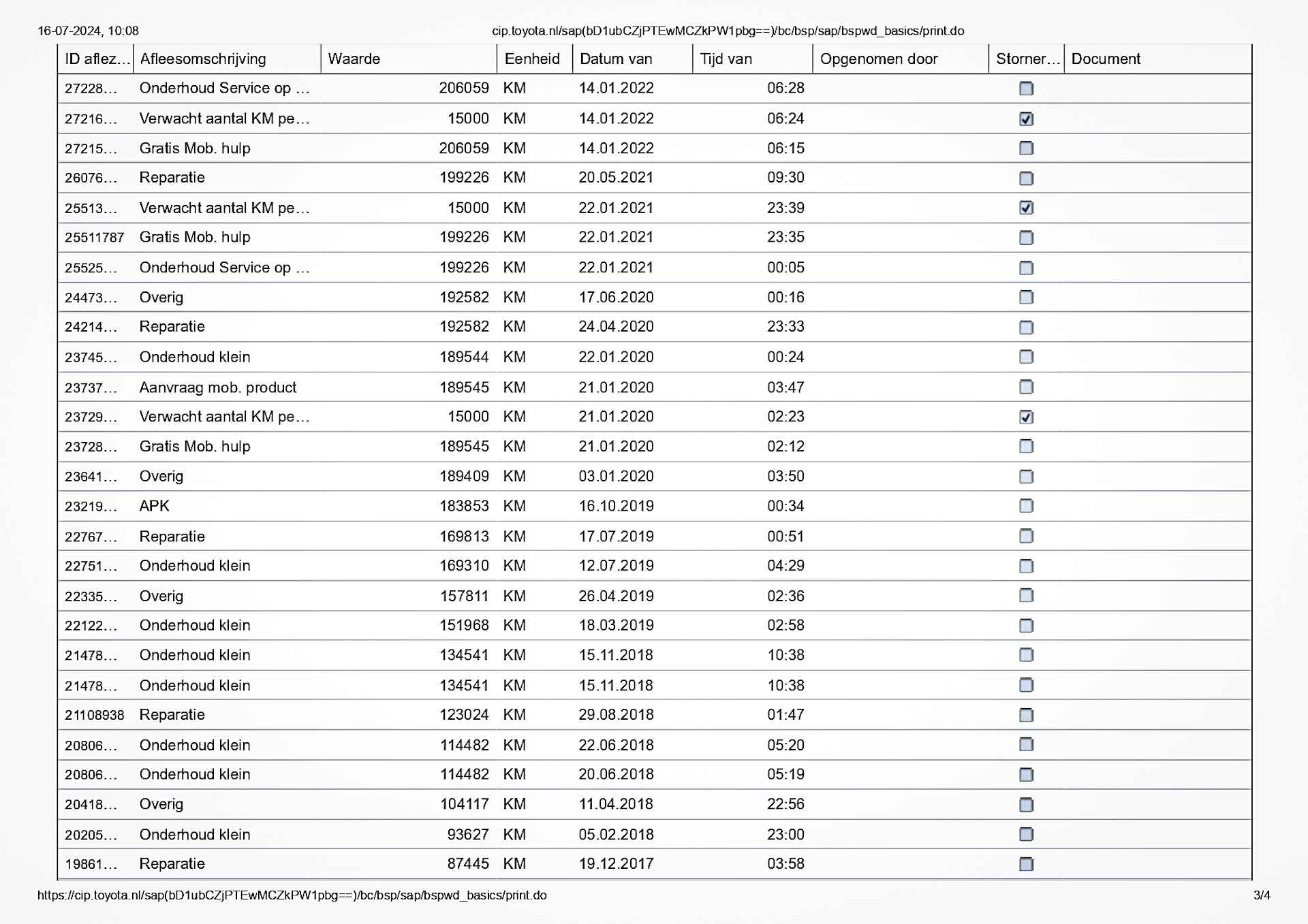Click the date 16.10.2019
The height and width of the screenshot is (924, 1308).
tap(616, 506)
